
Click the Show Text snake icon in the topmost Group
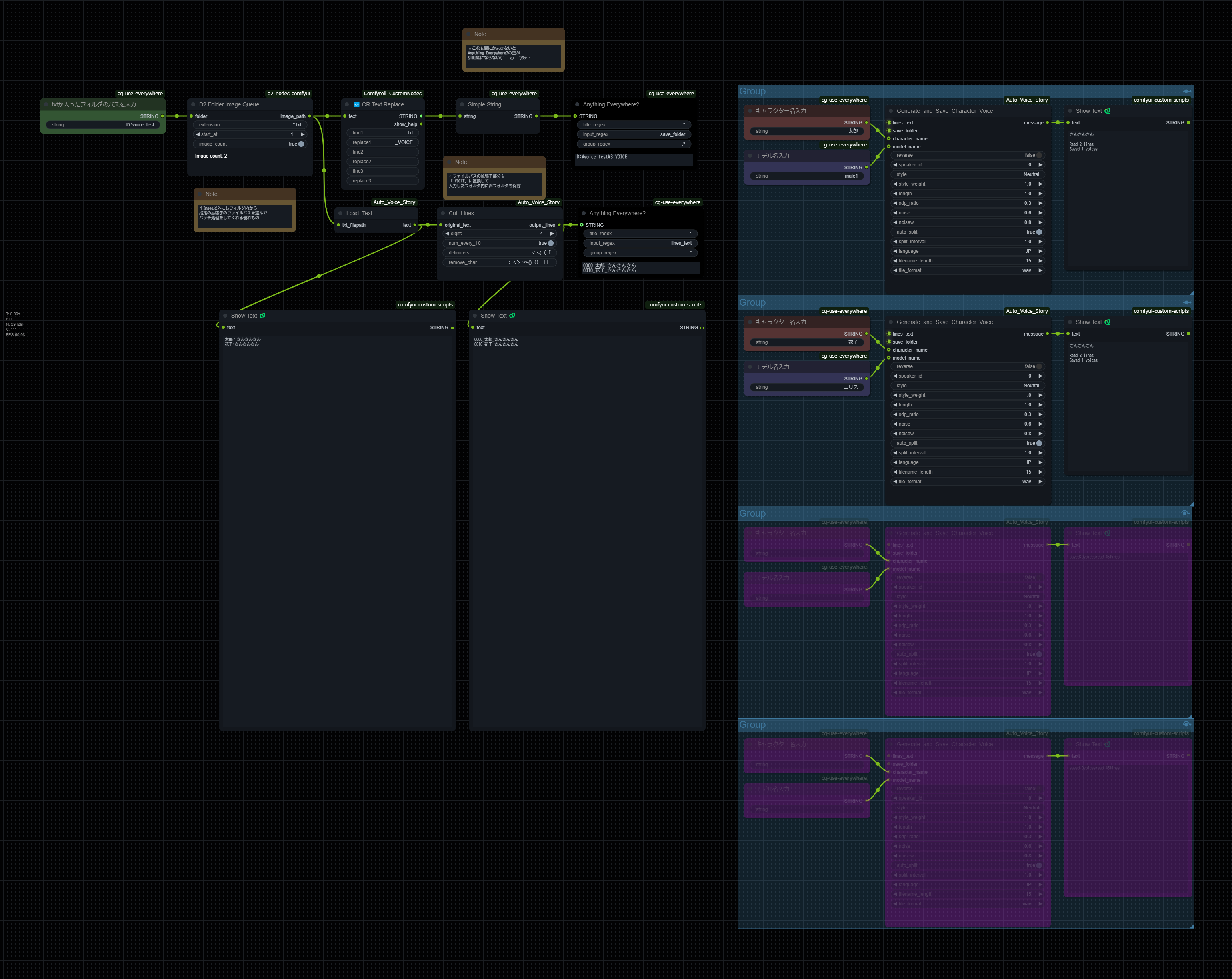pyautogui.click(x=1108, y=111)
